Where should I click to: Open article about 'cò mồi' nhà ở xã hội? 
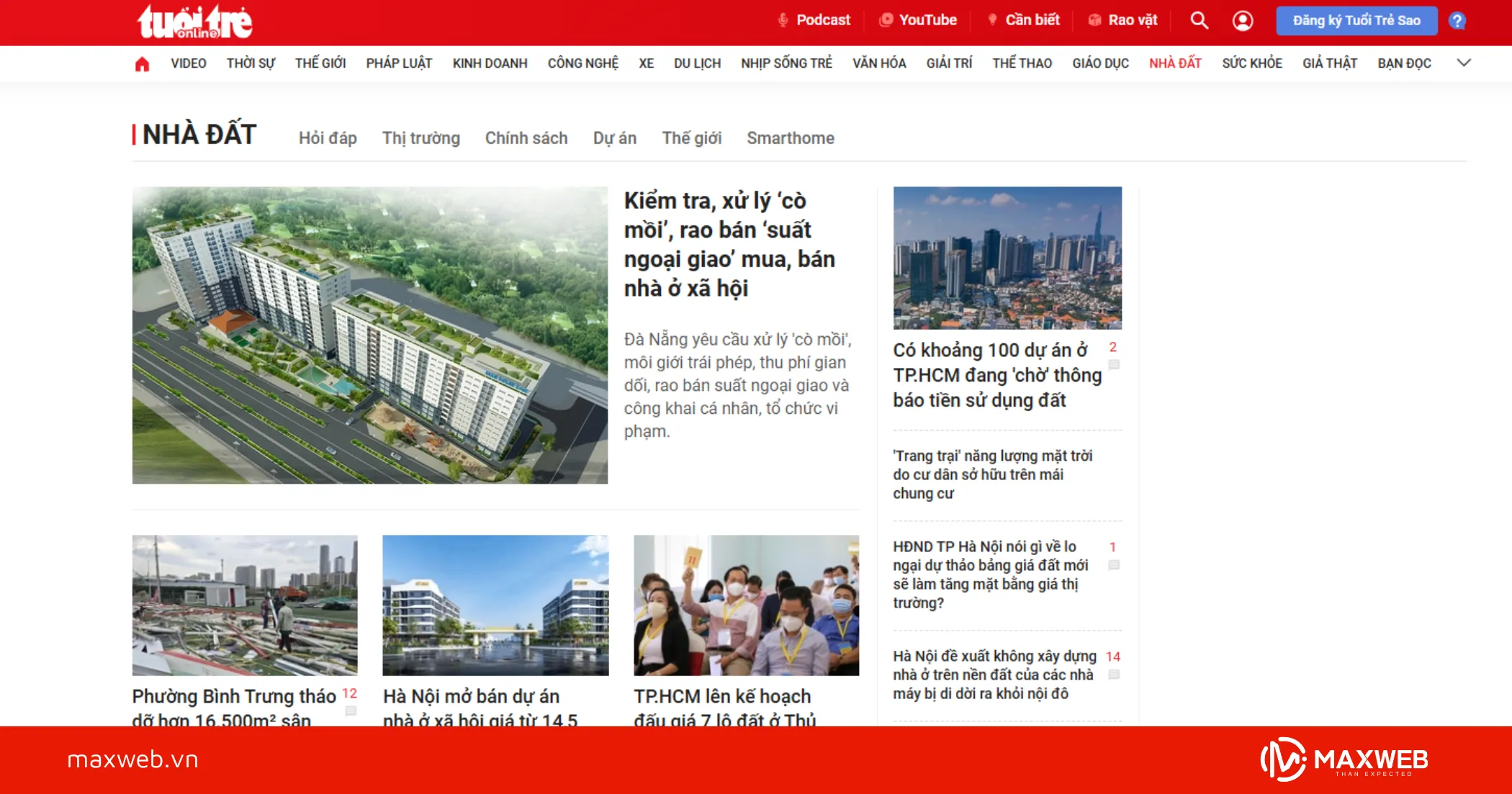click(x=729, y=245)
